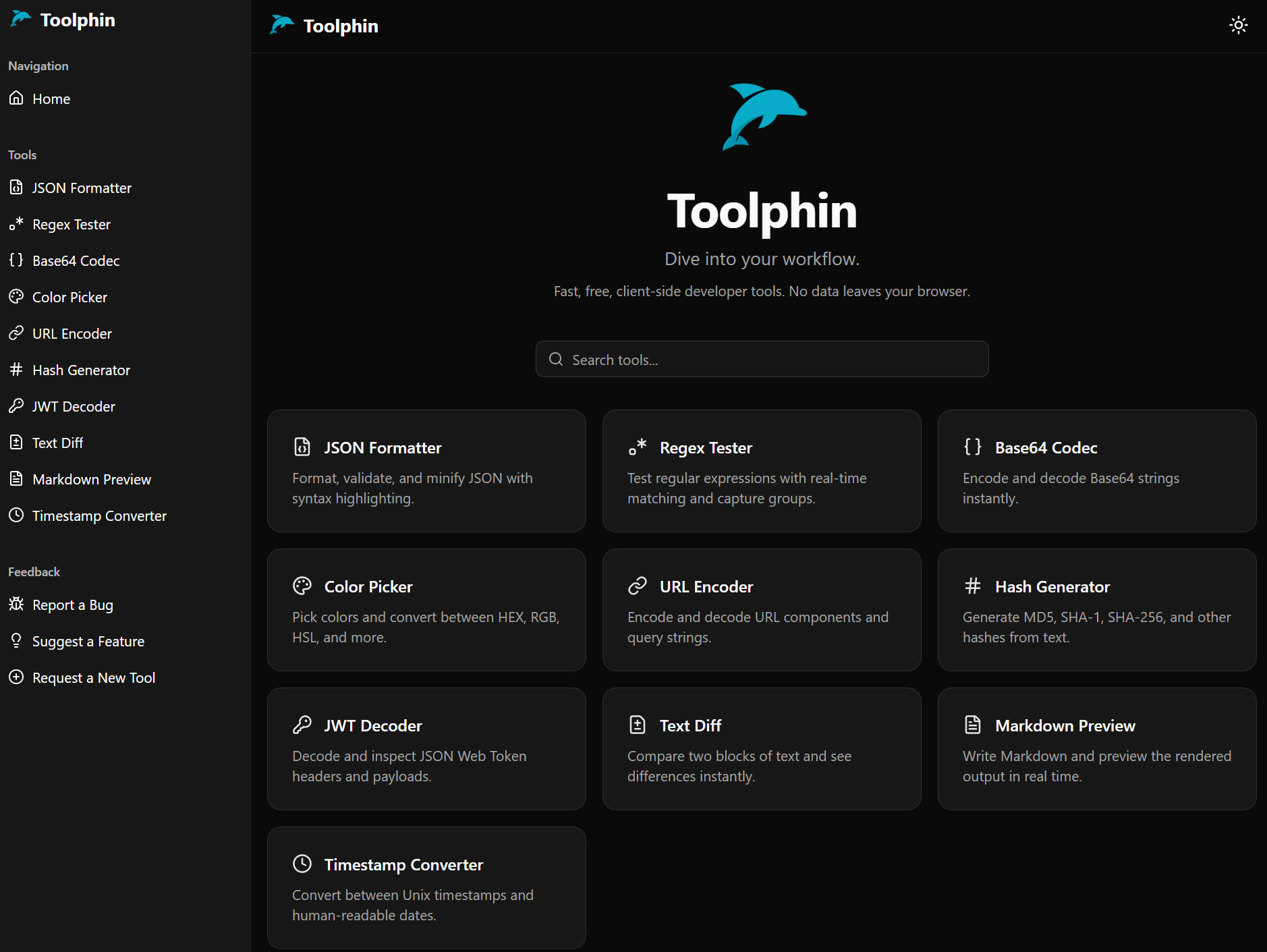Screen dimensions: 1267x952
Task: Select the JSON Formatter icon in sidebar
Action: tap(17, 188)
